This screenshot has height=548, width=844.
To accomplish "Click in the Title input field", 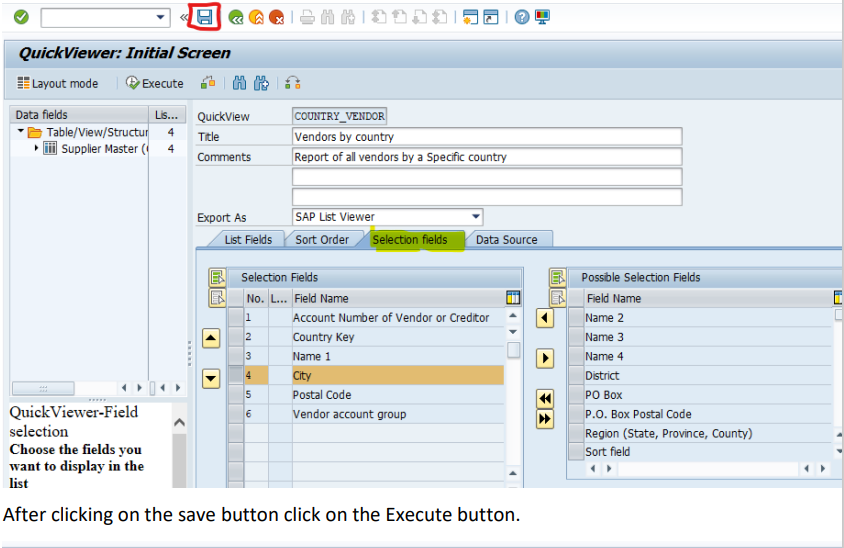I will [x=487, y=137].
